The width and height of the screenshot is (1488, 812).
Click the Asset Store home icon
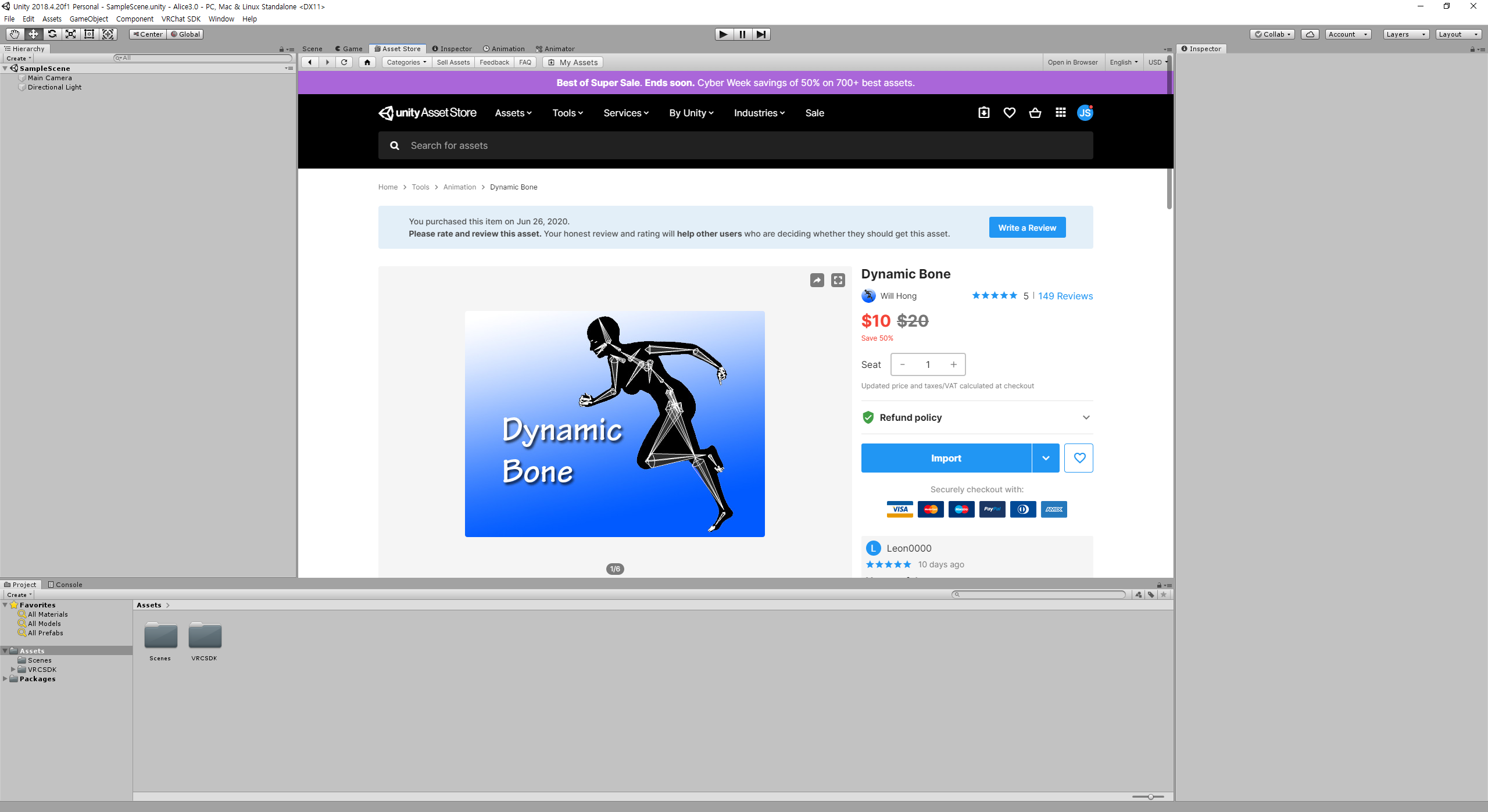pyautogui.click(x=367, y=62)
